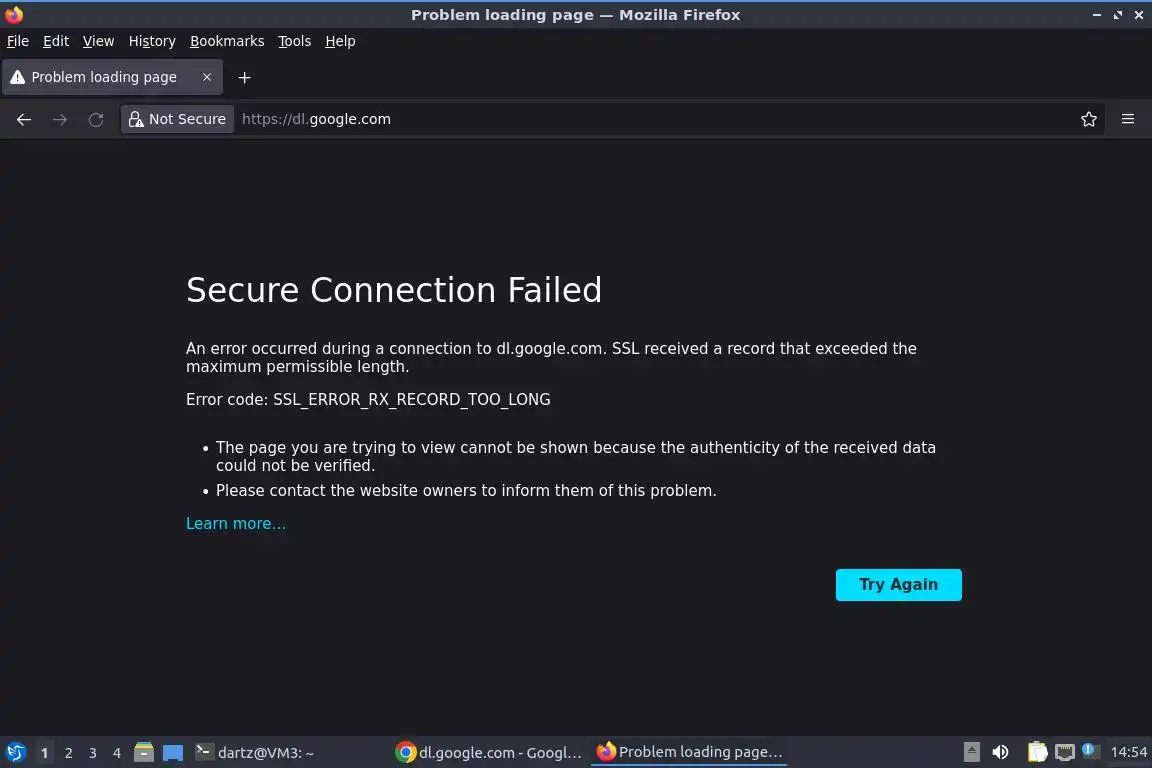
Task: Close the Problem loading page tab
Action: [207, 77]
